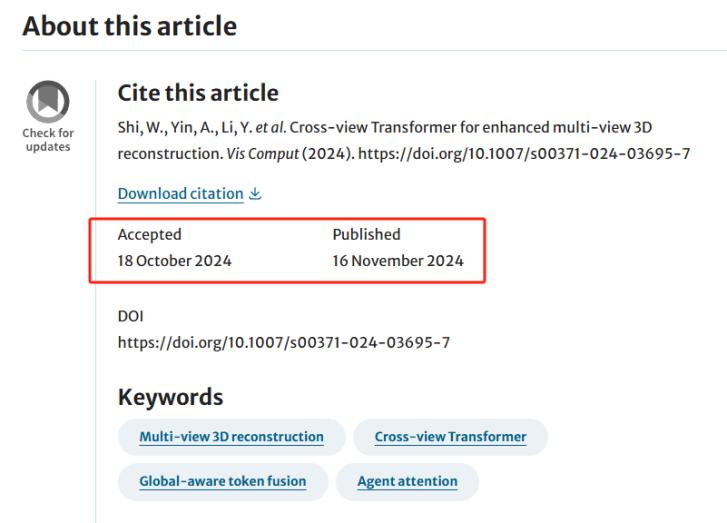727x523 pixels.
Task: Click the About this article heading
Action: (x=130, y=26)
